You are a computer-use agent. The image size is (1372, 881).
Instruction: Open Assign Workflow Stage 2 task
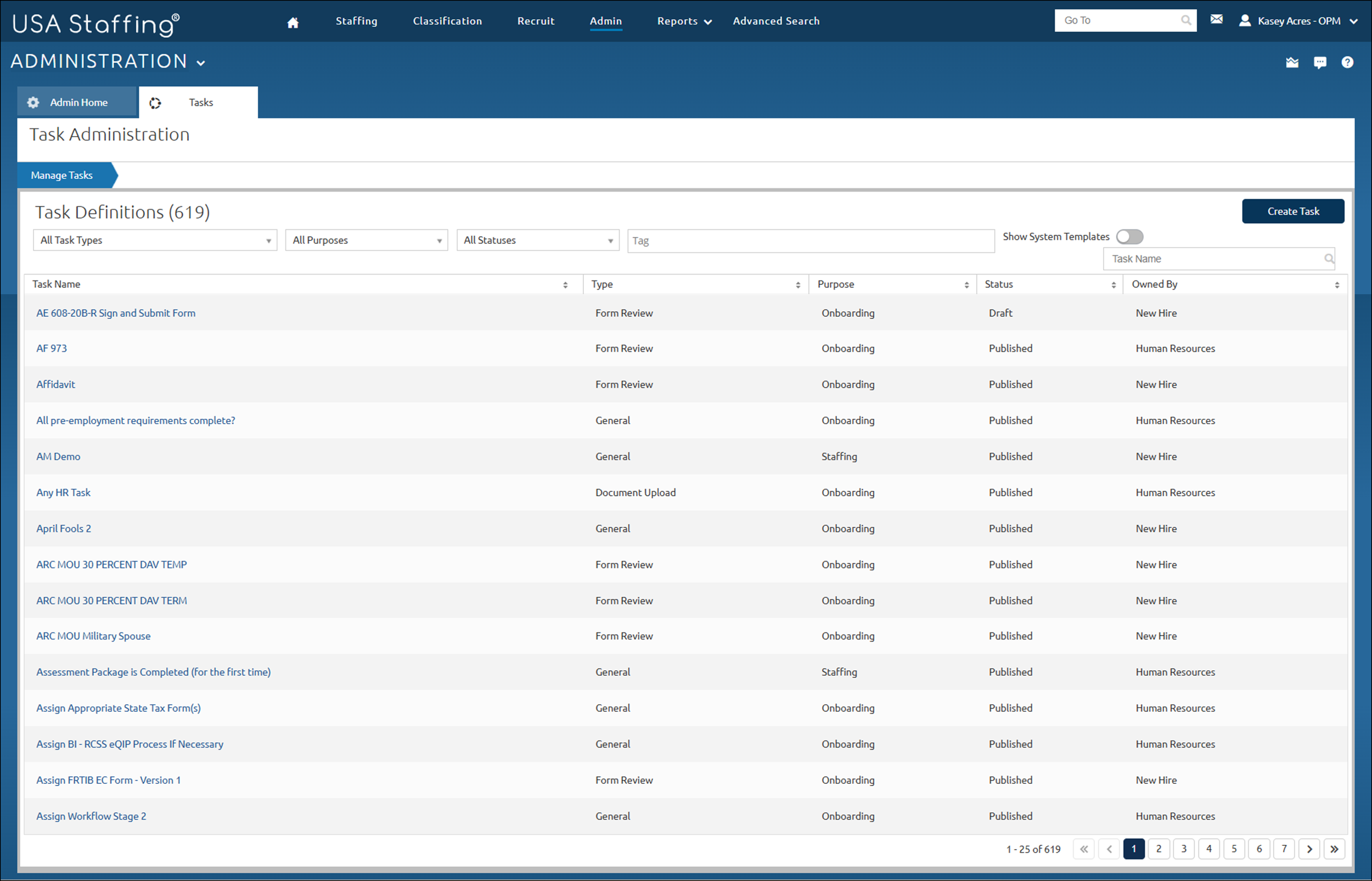91,816
